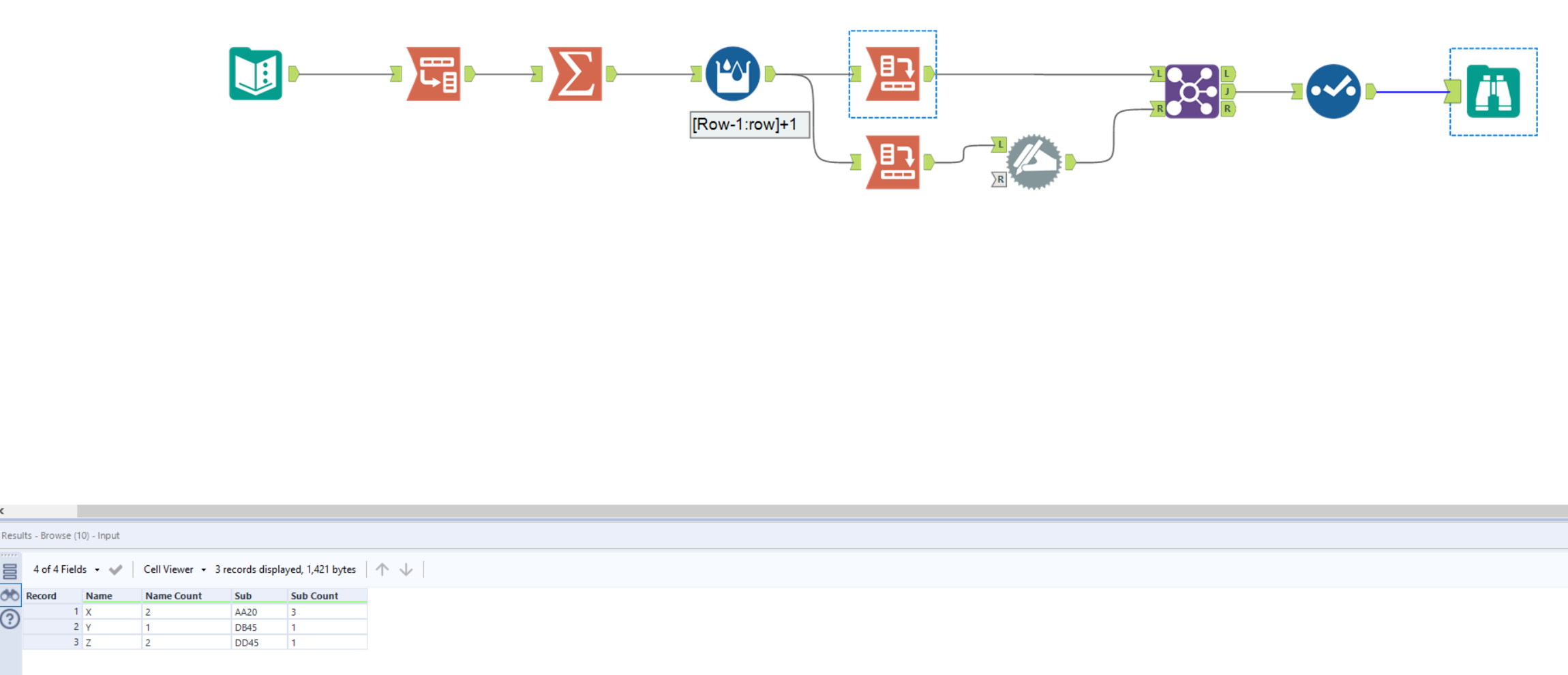Image resolution: width=1568 pixels, height=675 pixels.
Task: Click the Text Input output anchor
Action: 294,74
